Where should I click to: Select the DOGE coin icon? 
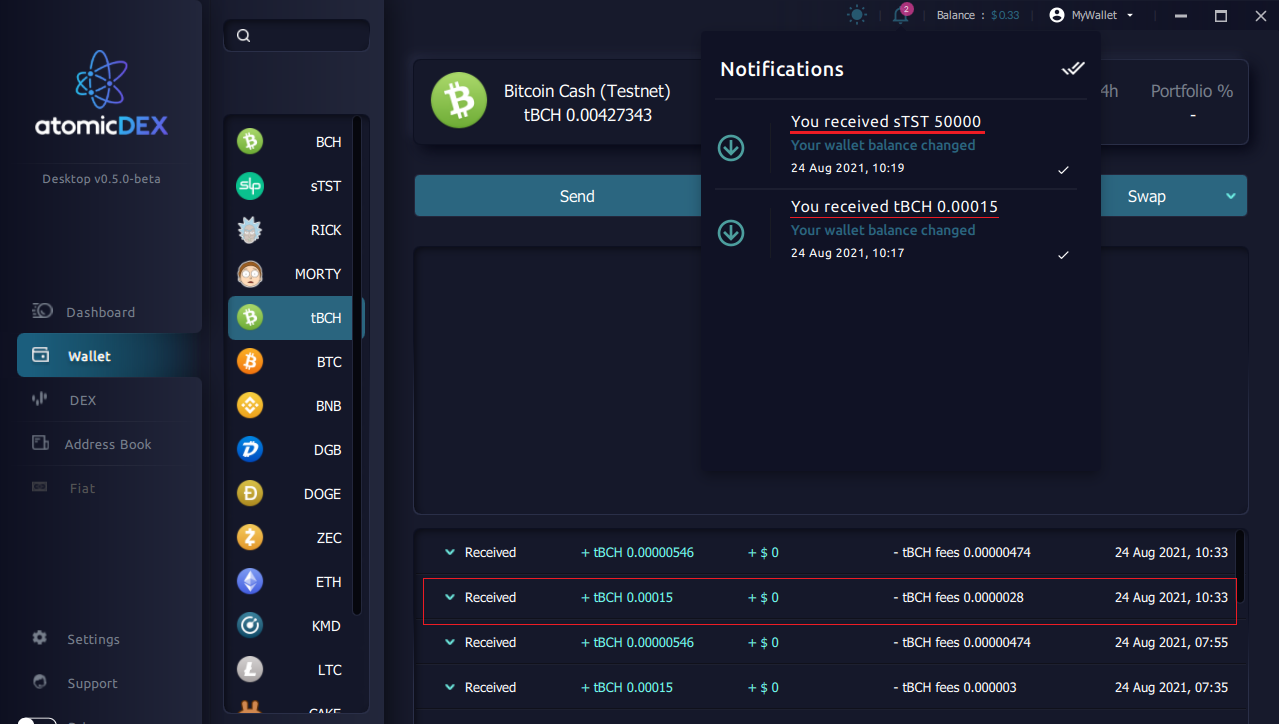250,494
